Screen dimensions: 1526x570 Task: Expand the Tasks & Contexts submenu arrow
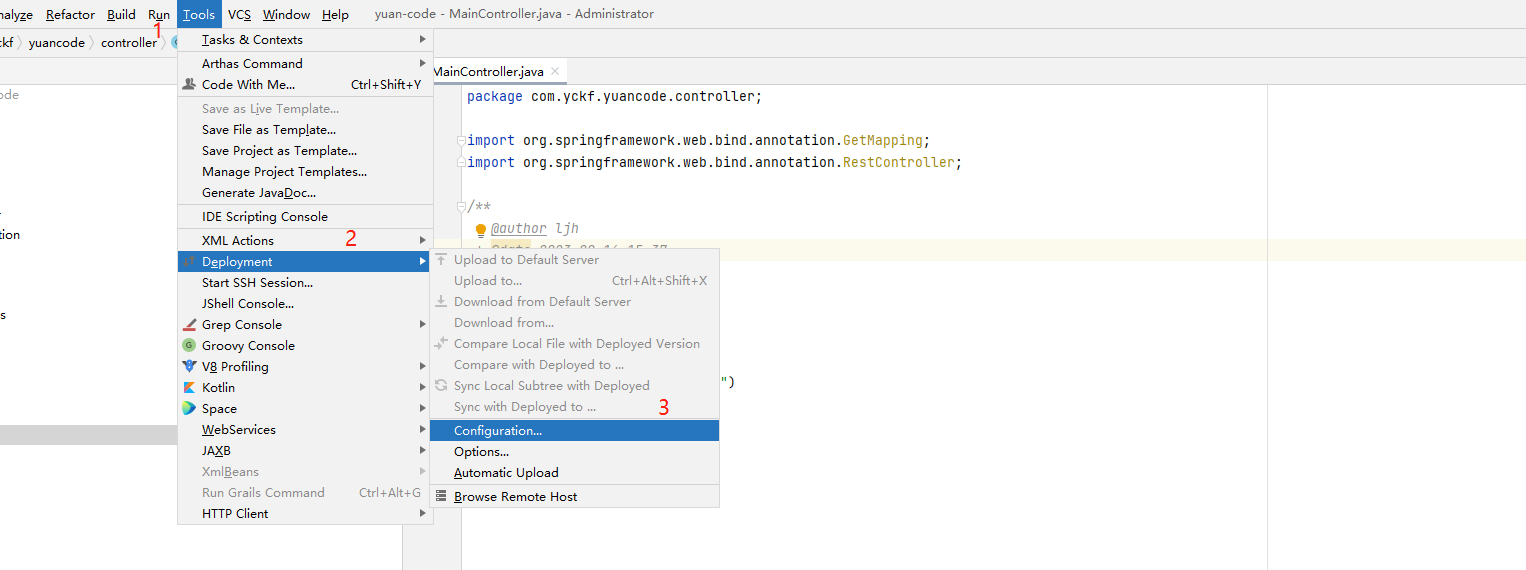pos(423,40)
